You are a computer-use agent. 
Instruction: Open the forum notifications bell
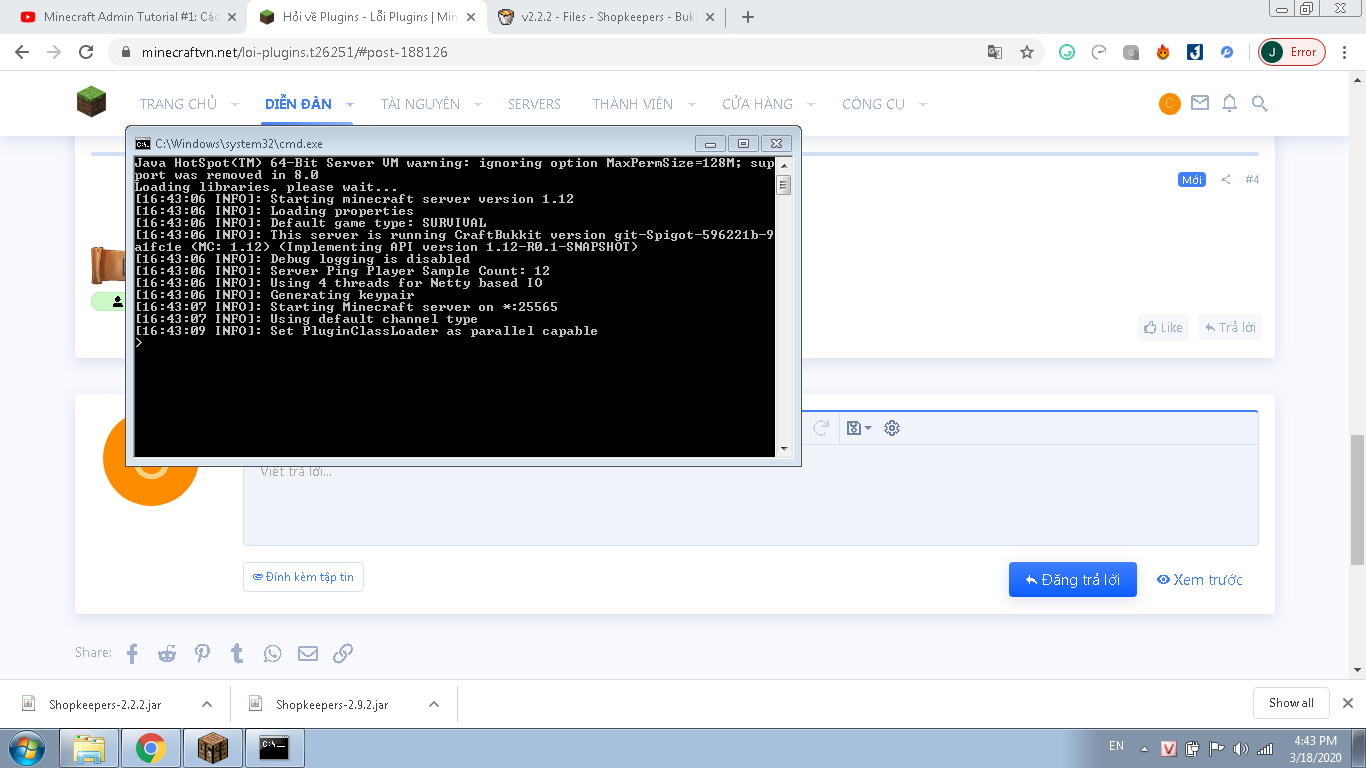coord(1230,103)
